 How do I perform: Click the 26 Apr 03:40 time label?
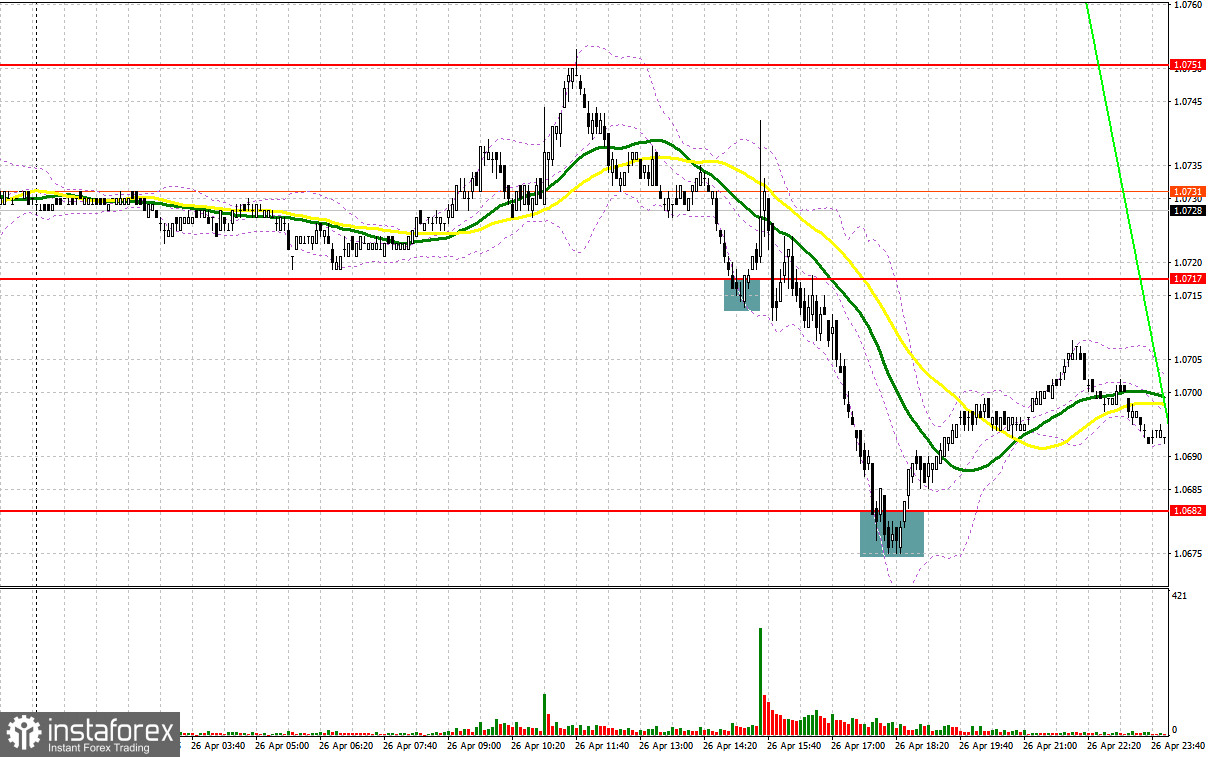pos(217,745)
